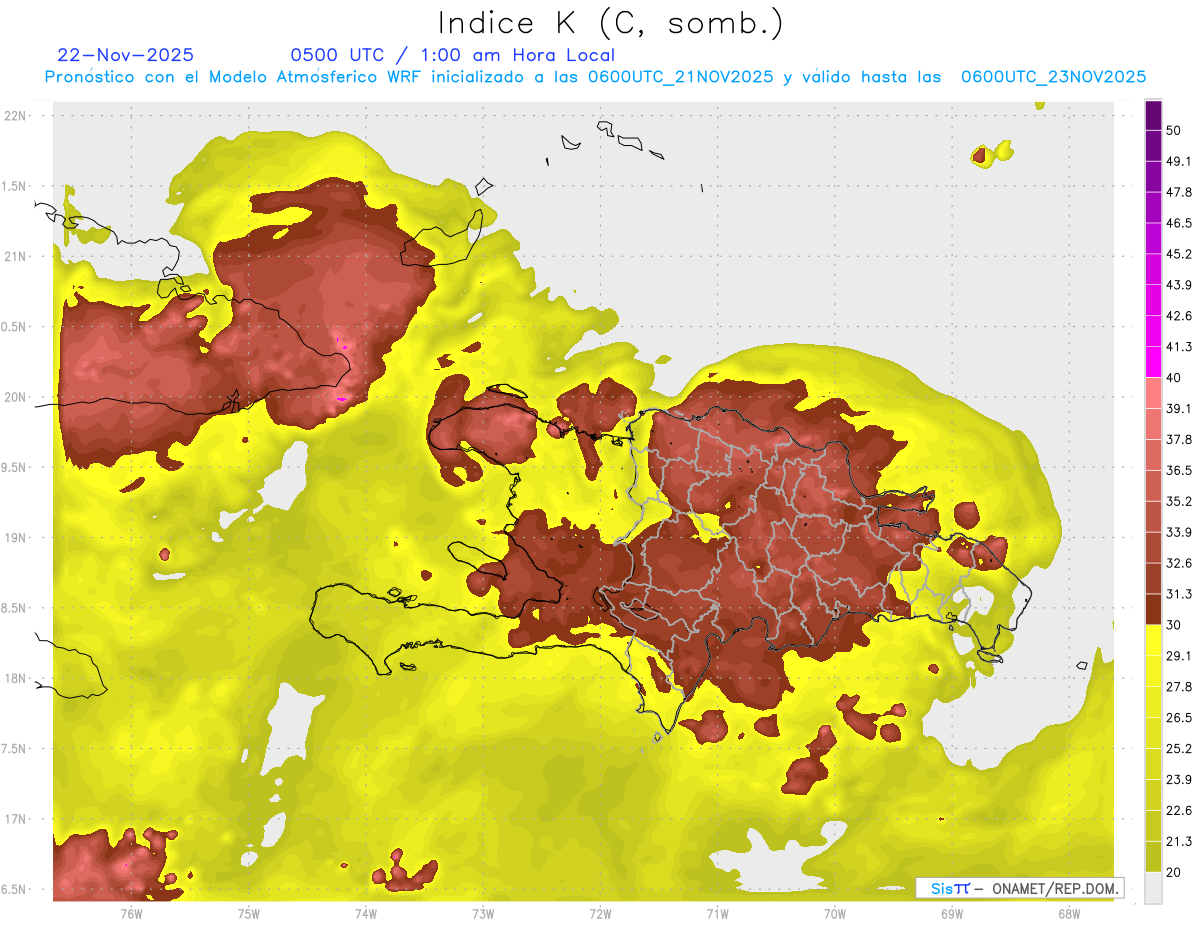Screen dimensions: 1200x927
Task: Click the "69W" longitude label
Action: pos(951,913)
